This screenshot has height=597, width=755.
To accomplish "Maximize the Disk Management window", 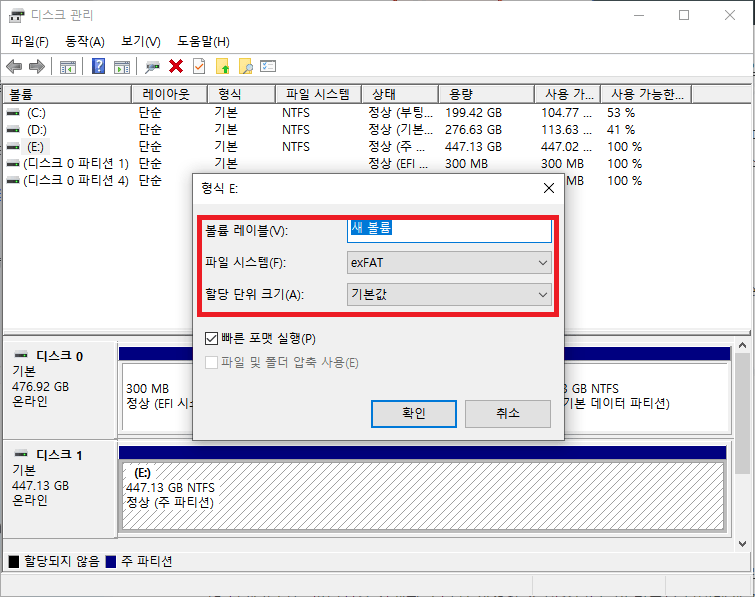I will [x=684, y=15].
